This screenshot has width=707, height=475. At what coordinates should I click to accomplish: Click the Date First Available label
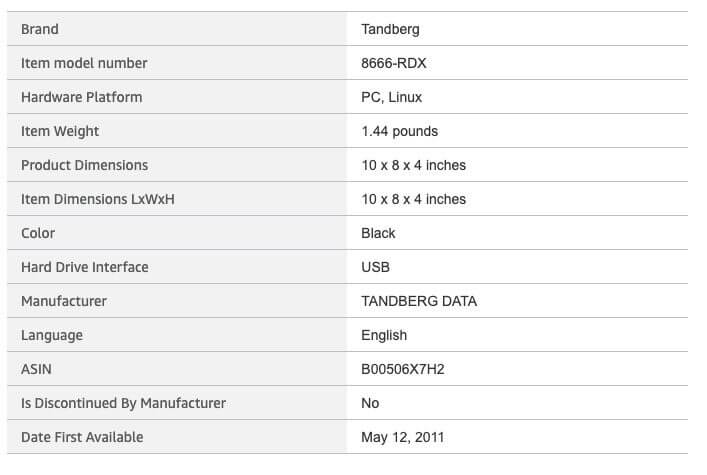point(82,437)
